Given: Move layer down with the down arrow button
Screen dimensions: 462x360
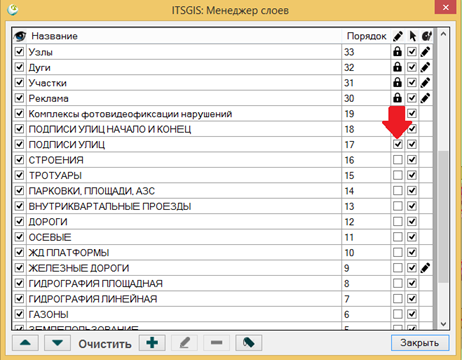Looking at the screenshot, I should click(x=57, y=343).
